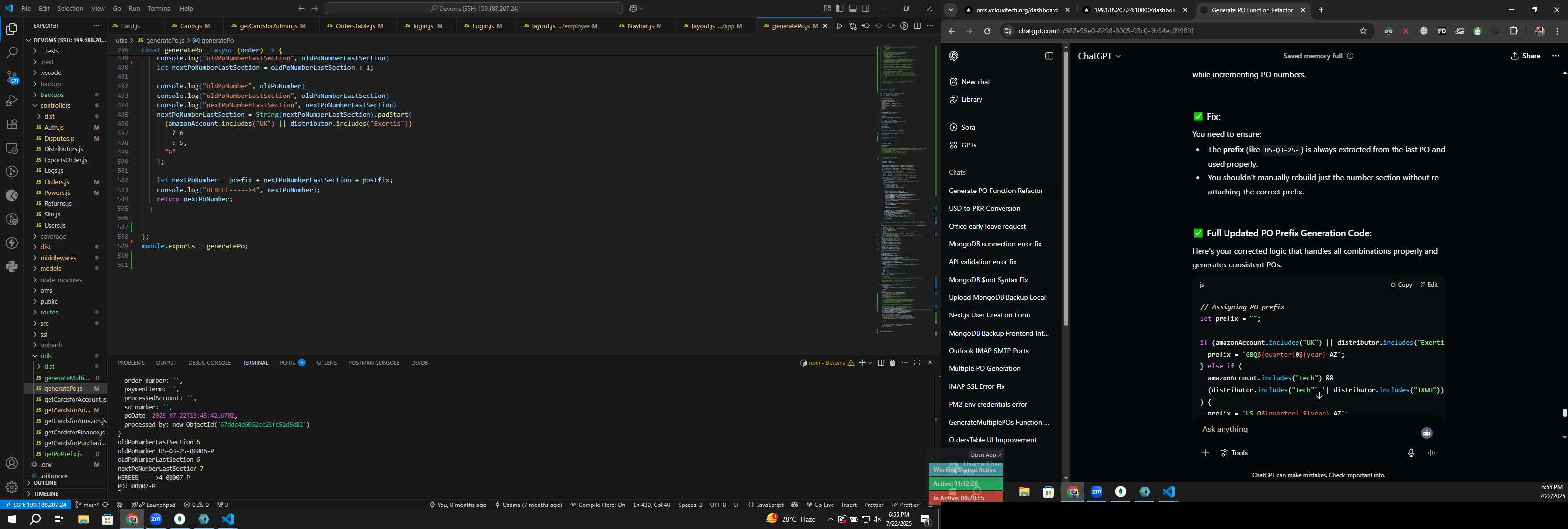
Task: Add attachment with plus icon in ChatGPT
Action: (1205, 453)
